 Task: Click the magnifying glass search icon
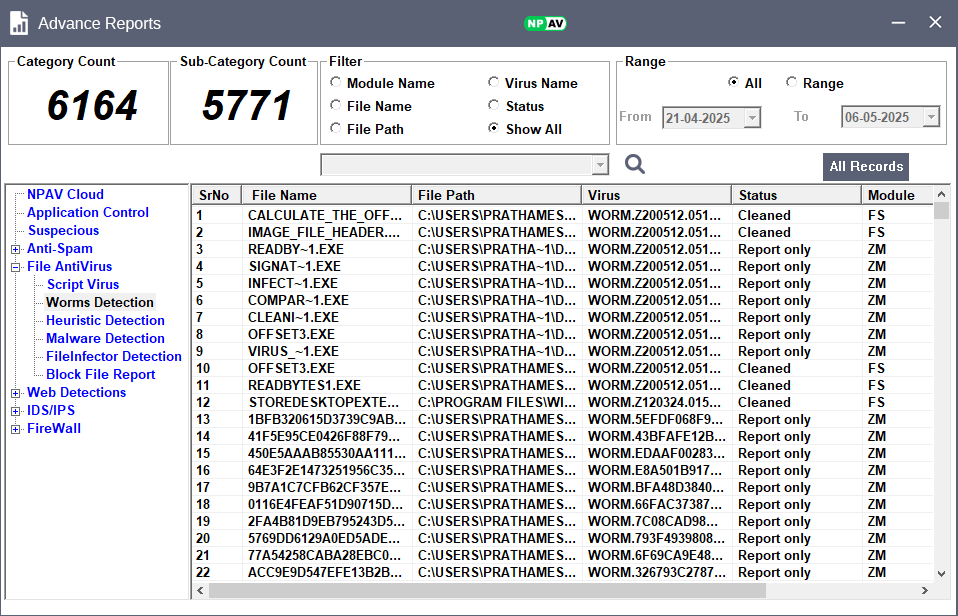click(635, 165)
